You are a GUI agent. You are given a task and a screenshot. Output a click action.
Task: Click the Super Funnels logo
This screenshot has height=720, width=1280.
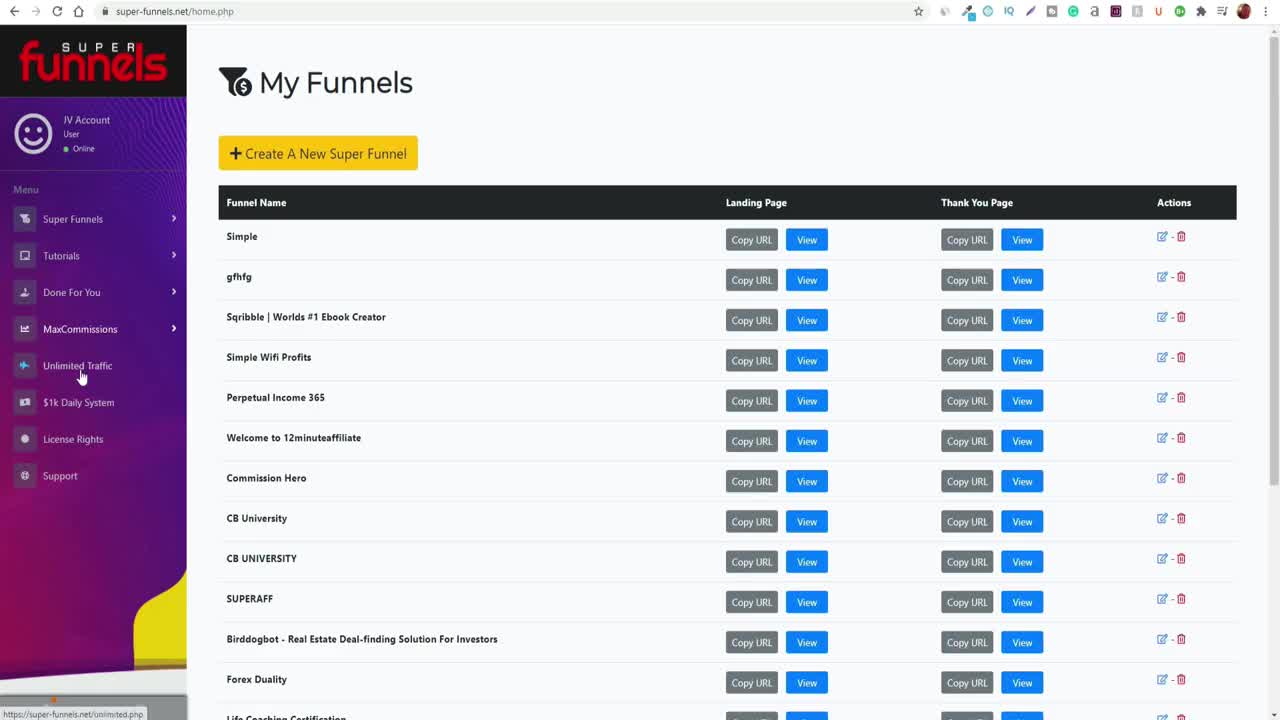(x=93, y=62)
